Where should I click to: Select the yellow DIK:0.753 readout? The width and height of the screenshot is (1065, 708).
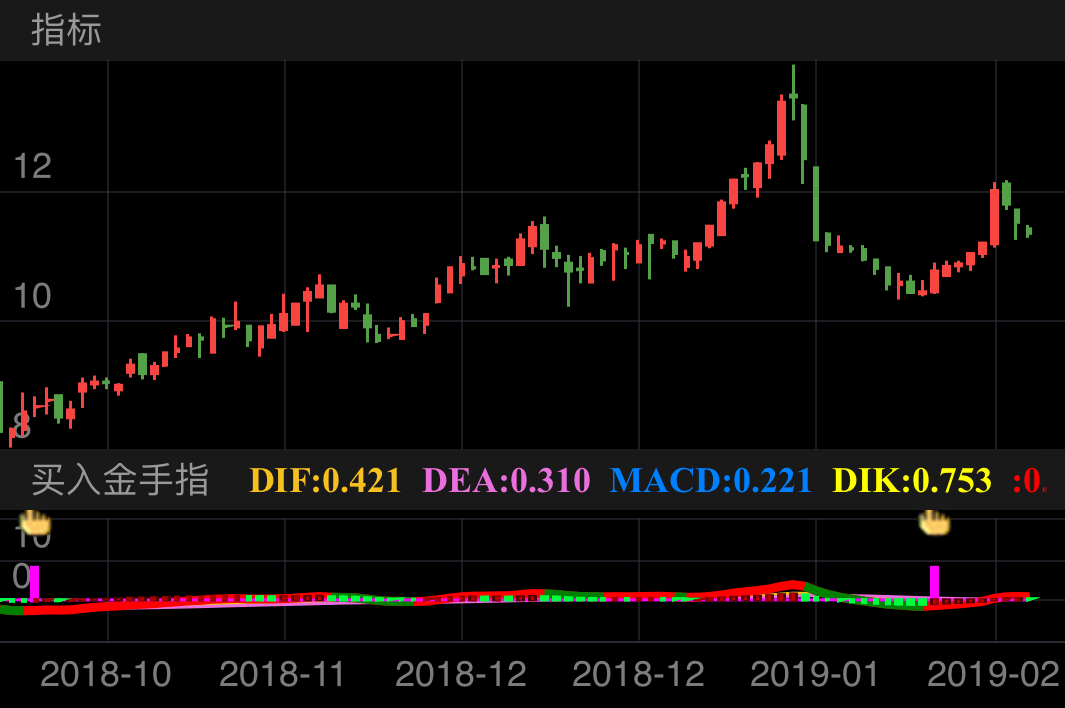[912, 481]
